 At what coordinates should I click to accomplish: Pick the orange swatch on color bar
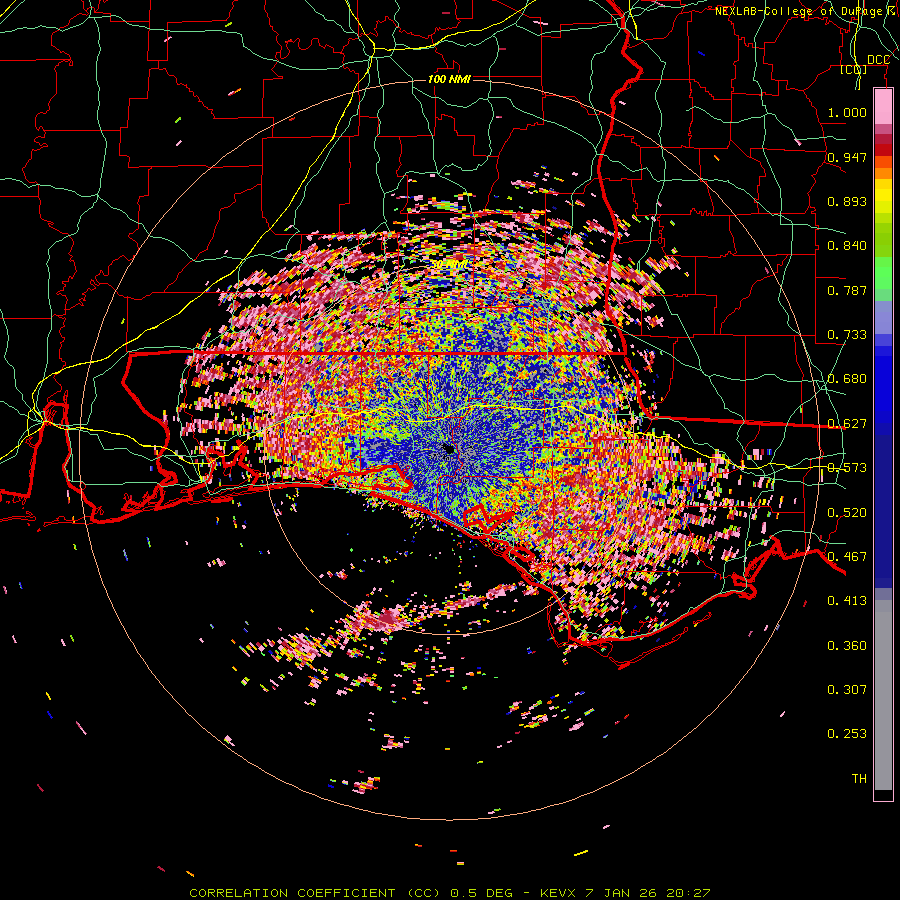(x=883, y=171)
